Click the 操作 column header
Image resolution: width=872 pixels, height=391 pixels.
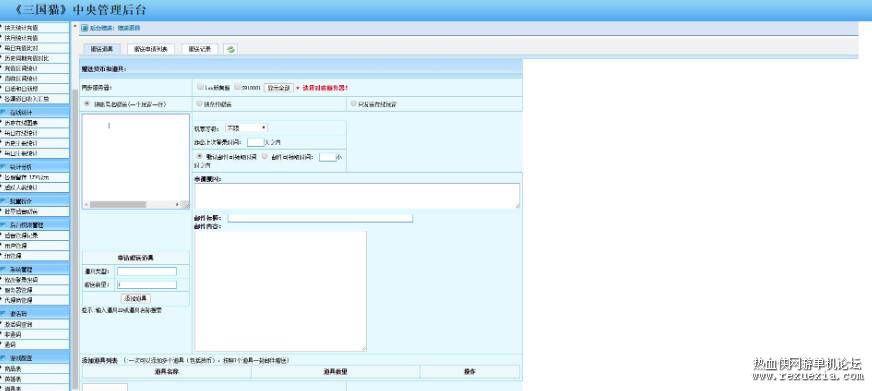coord(470,372)
